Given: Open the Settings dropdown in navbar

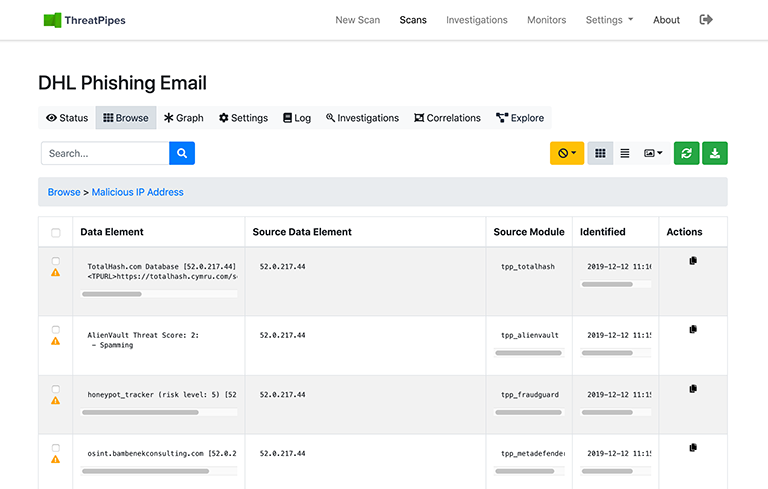Looking at the screenshot, I should coord(609,20).
